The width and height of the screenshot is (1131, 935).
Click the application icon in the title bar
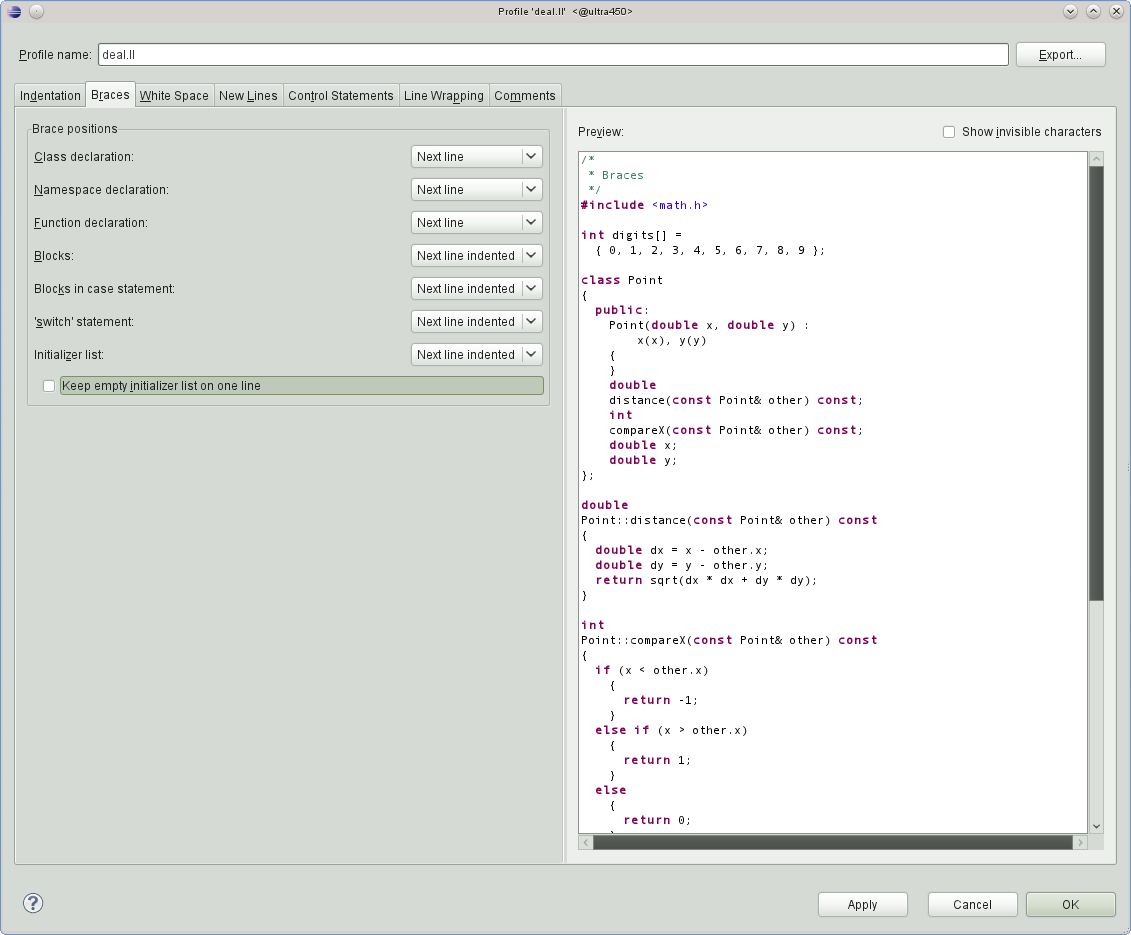14,11
